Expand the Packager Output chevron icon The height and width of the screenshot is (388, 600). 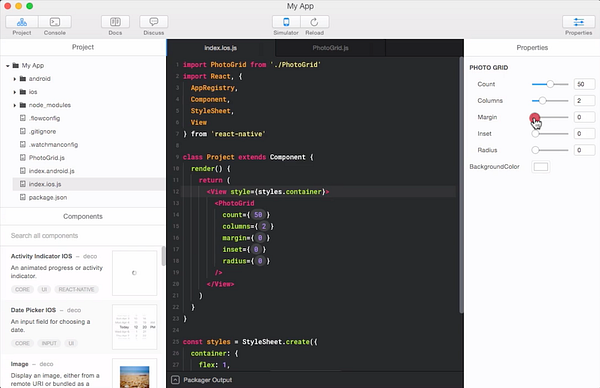point(175,380)
